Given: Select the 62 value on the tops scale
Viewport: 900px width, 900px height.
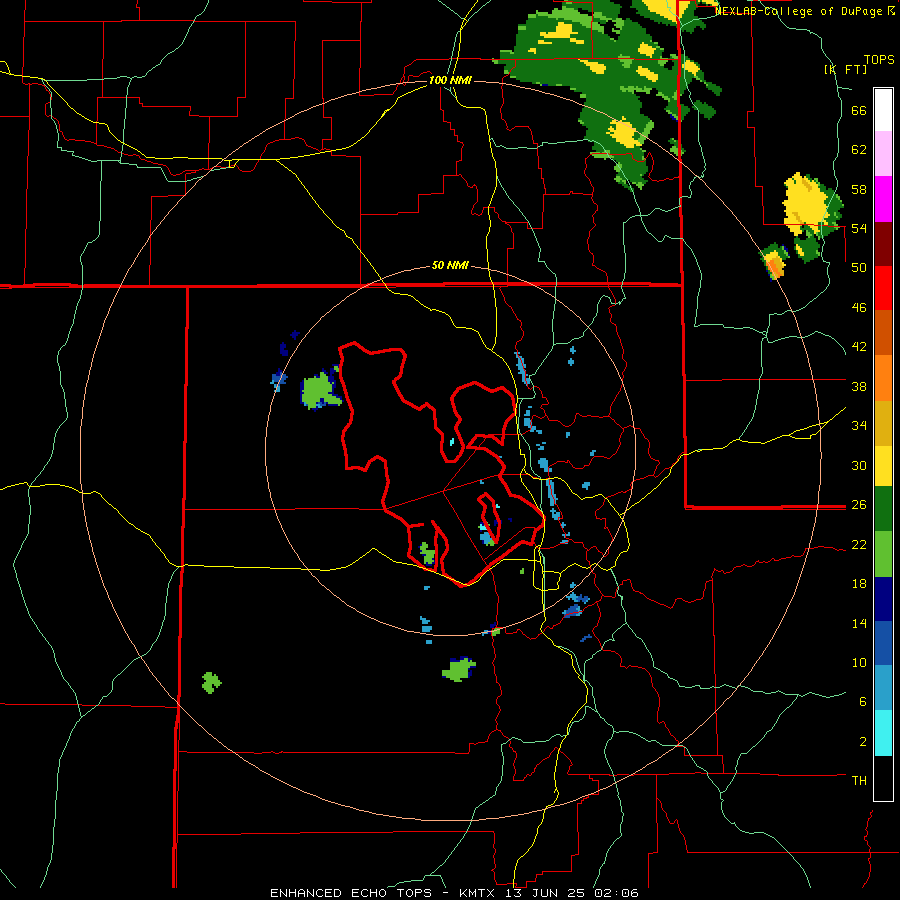Looking at the screenshot, I should point(859,150).
